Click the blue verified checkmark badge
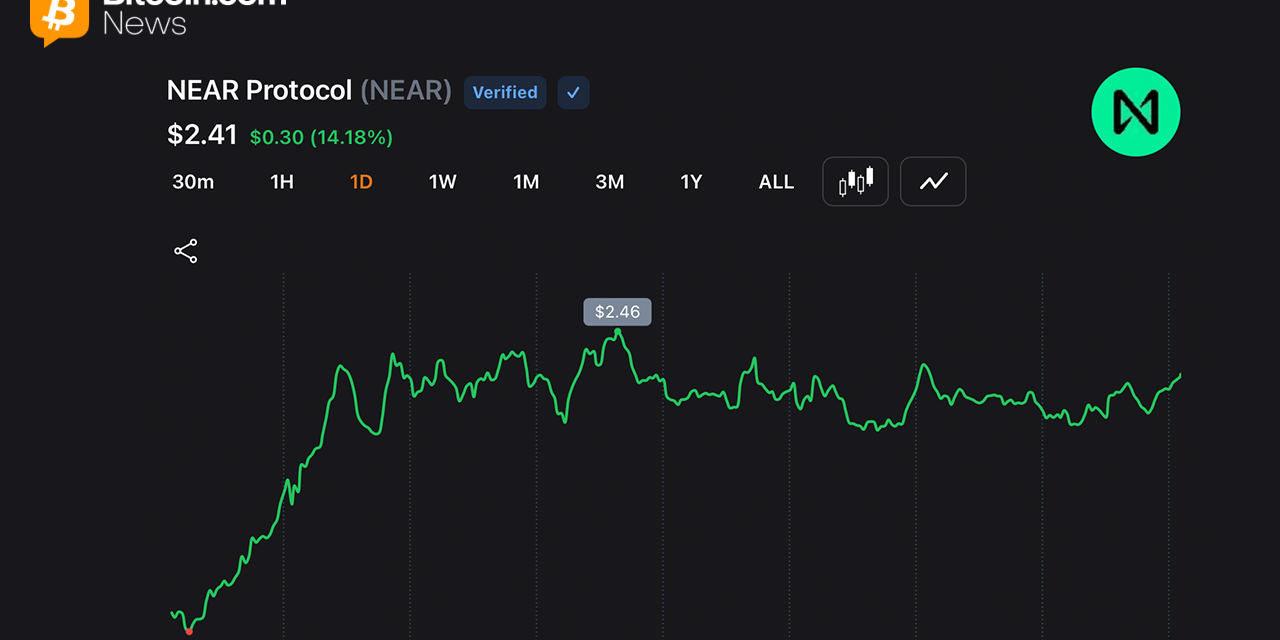 (573, 92)
